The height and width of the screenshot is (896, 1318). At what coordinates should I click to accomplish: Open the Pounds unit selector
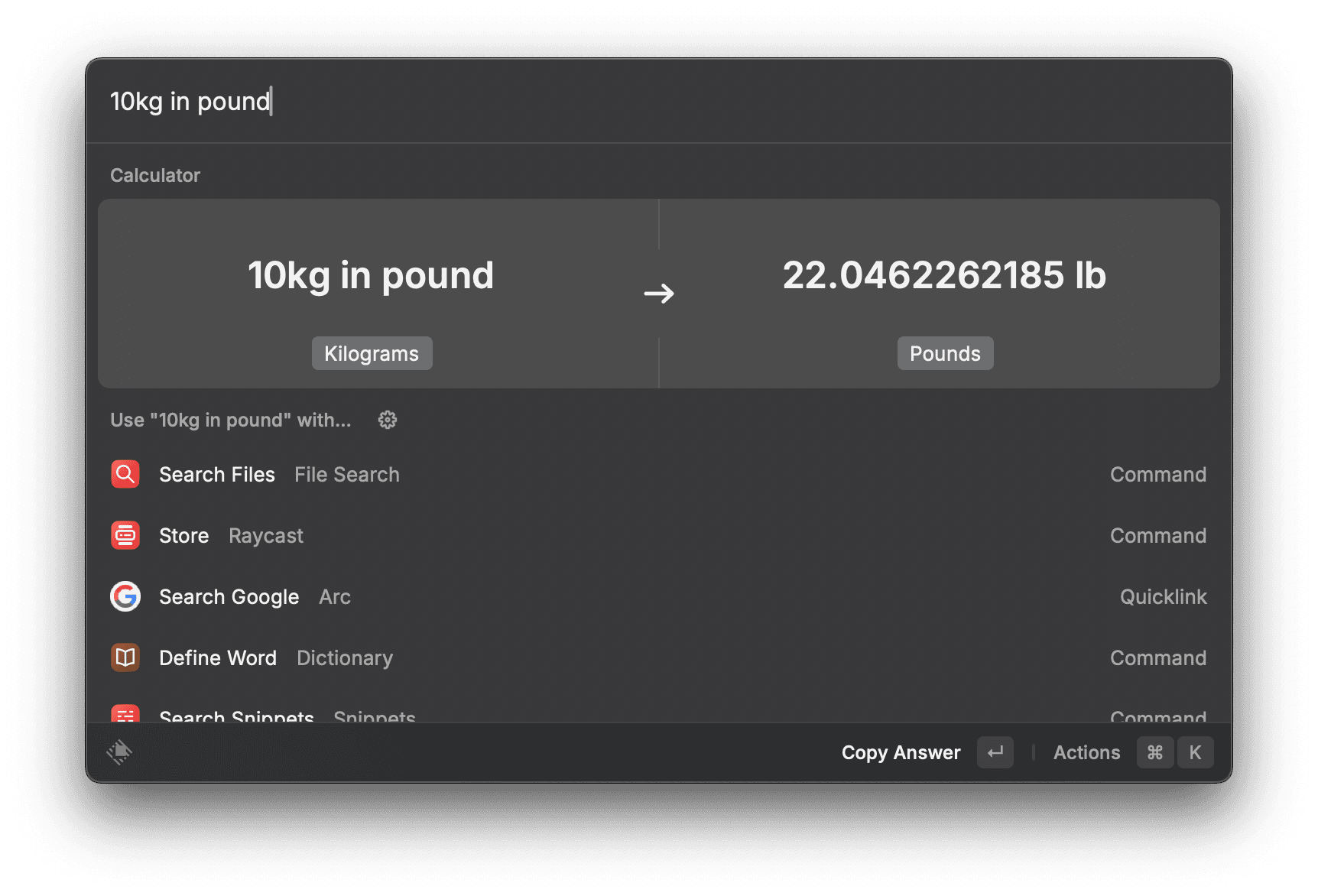click(x=945, y=352)
